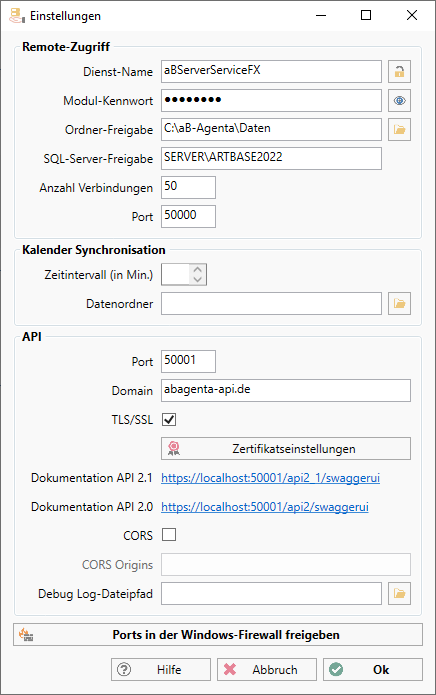Click the Dokumentation API 2.1 label

coord(92,478)
